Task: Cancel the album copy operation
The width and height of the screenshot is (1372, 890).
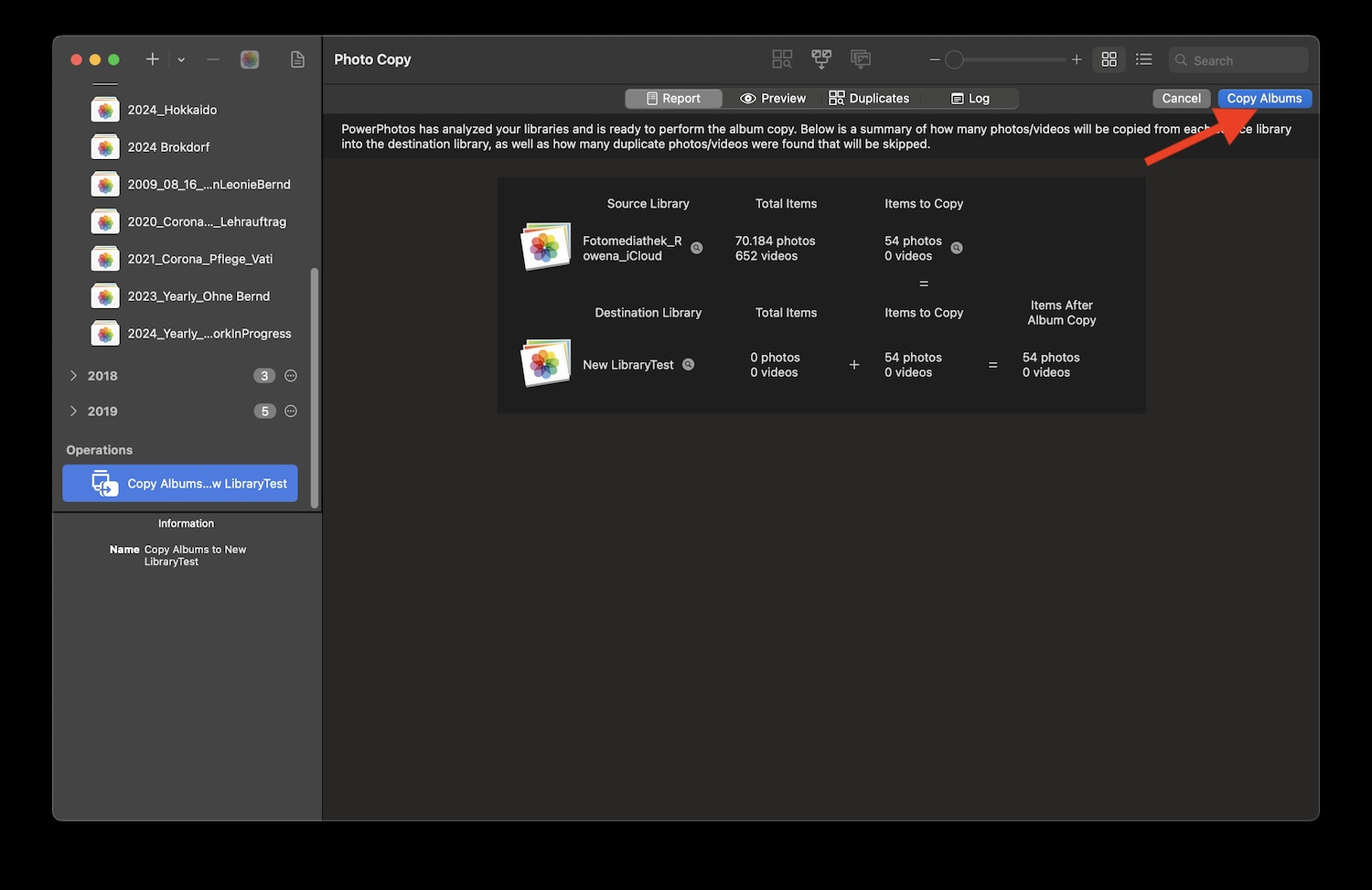Action: click(x=1181, y=99)
